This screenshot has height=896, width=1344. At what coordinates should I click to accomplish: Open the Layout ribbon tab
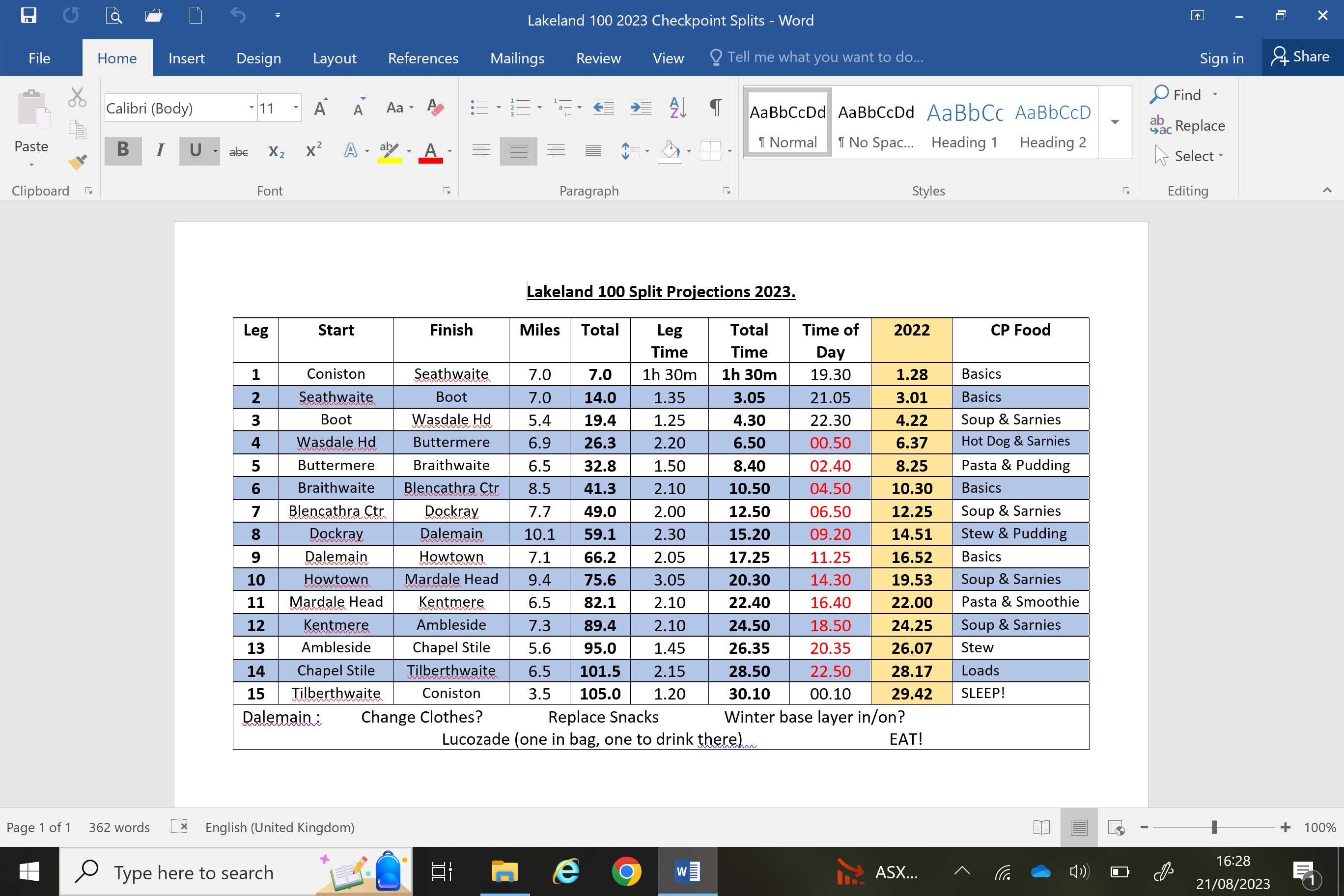point(335,58)
